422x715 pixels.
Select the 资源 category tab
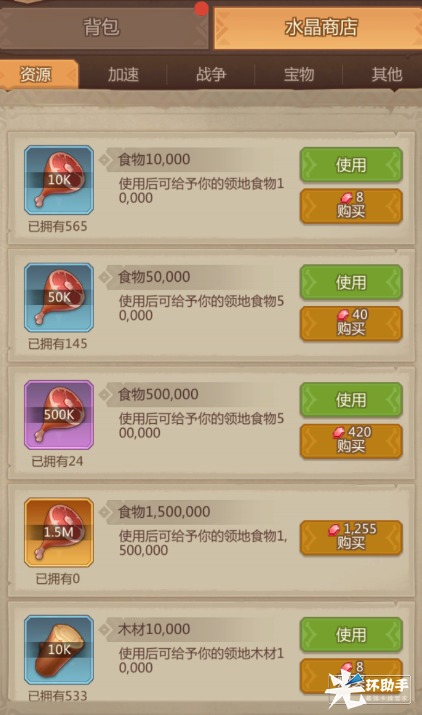coord(39,74)
